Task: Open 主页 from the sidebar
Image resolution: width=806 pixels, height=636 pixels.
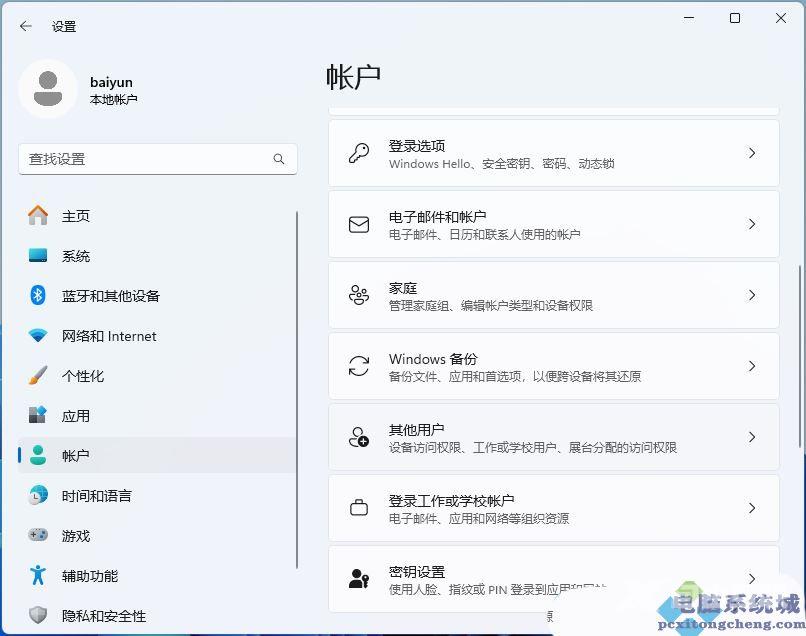Action: [x=76, y=216]
